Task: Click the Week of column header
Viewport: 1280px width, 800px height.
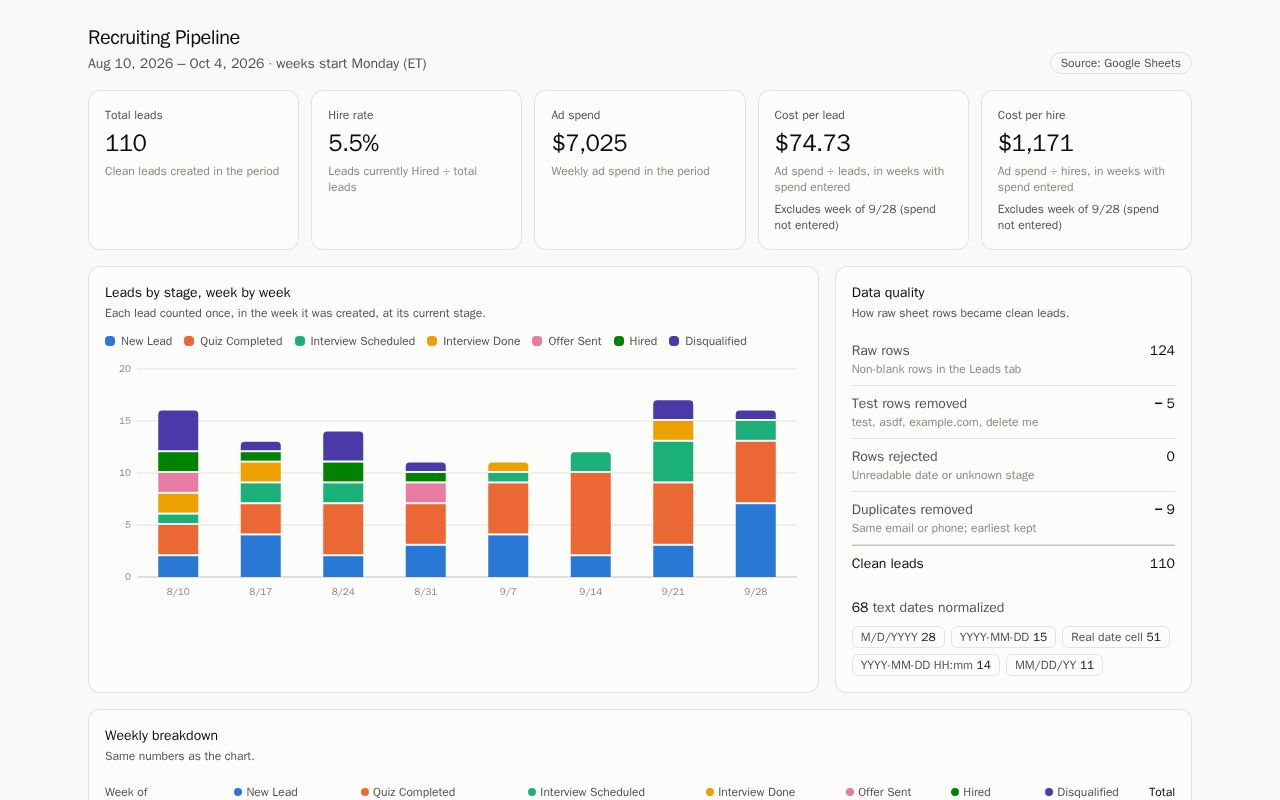Action: coord(126,792)
